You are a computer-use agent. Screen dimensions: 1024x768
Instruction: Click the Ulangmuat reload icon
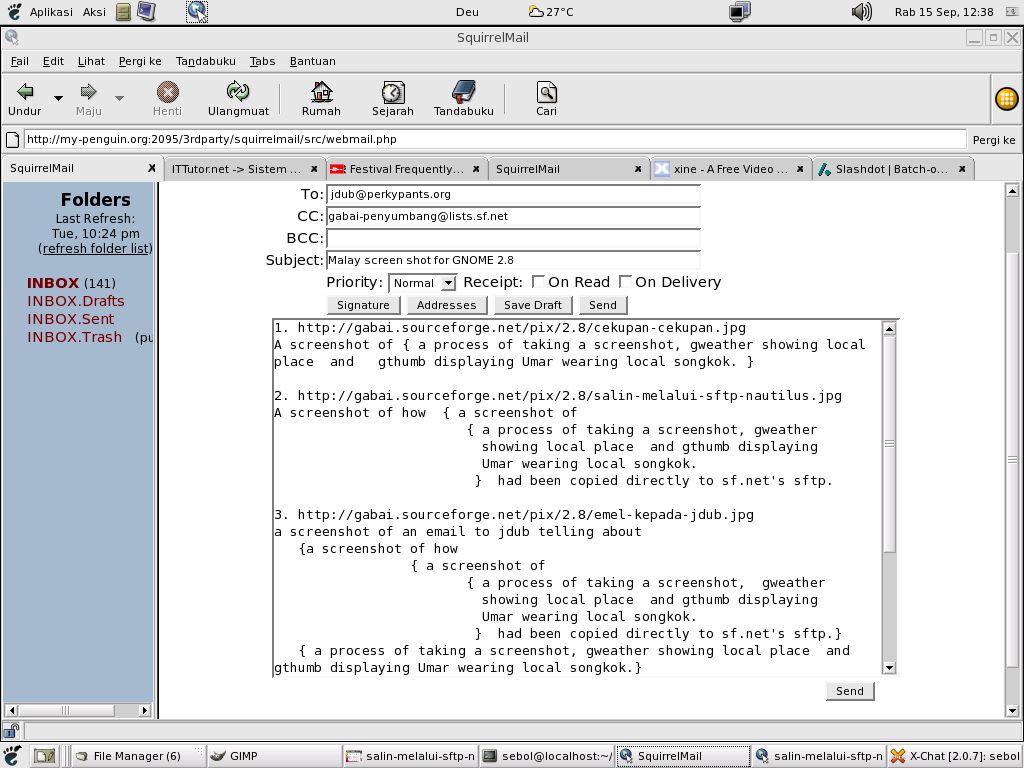[x=238, y=93]
